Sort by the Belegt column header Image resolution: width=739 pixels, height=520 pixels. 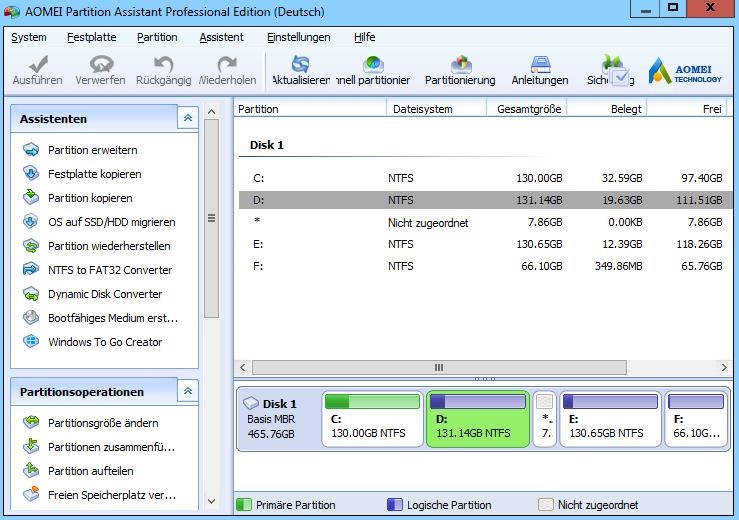pos(606,109)
